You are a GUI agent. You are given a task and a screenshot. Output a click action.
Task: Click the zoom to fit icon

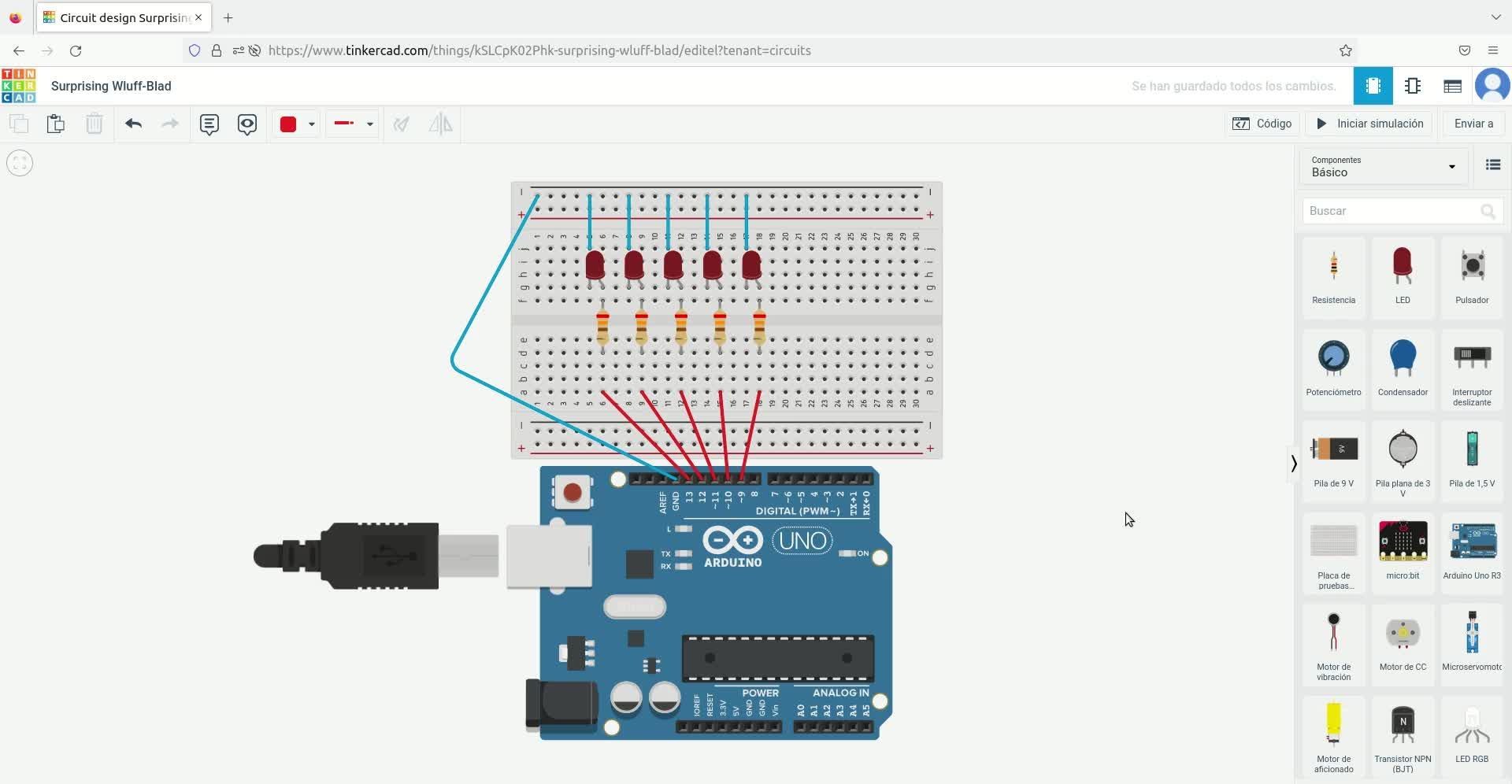click(x=20, y=163)
